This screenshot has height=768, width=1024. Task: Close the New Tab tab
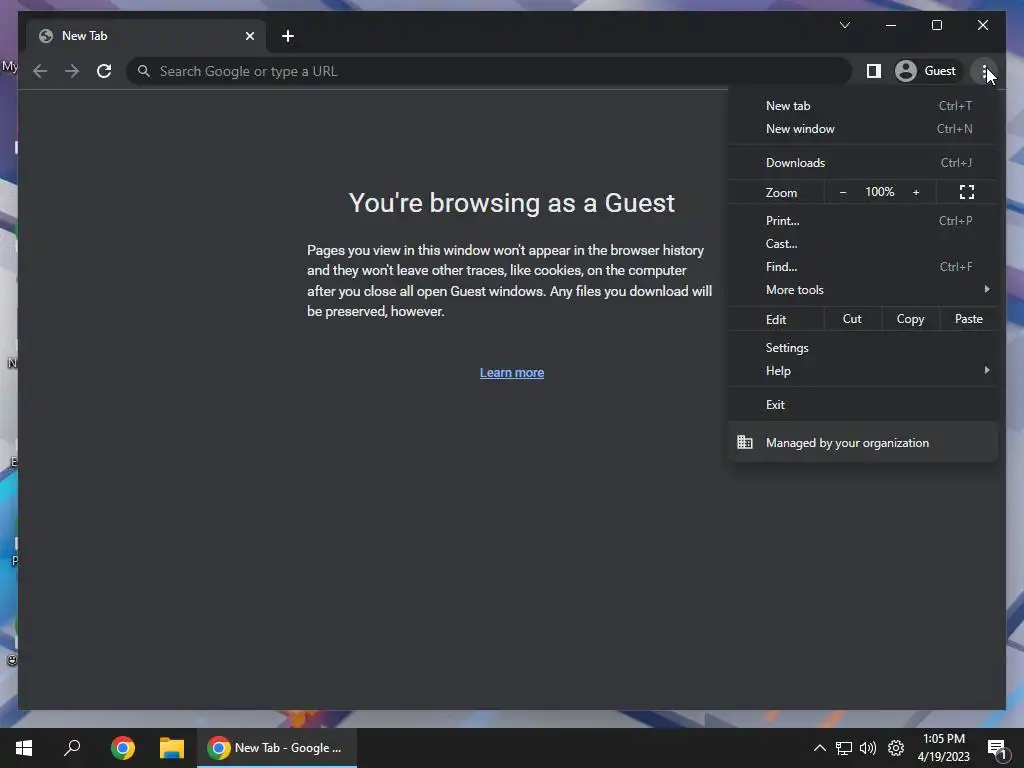coord(249,36)
